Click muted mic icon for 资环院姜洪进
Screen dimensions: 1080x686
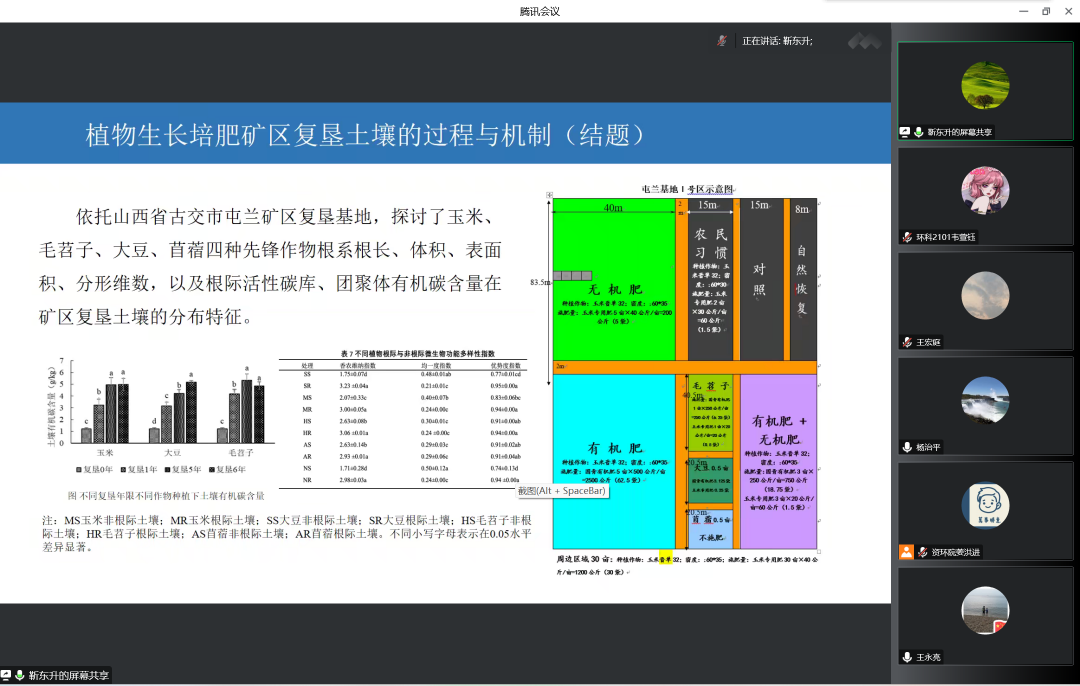coord(923,552)
